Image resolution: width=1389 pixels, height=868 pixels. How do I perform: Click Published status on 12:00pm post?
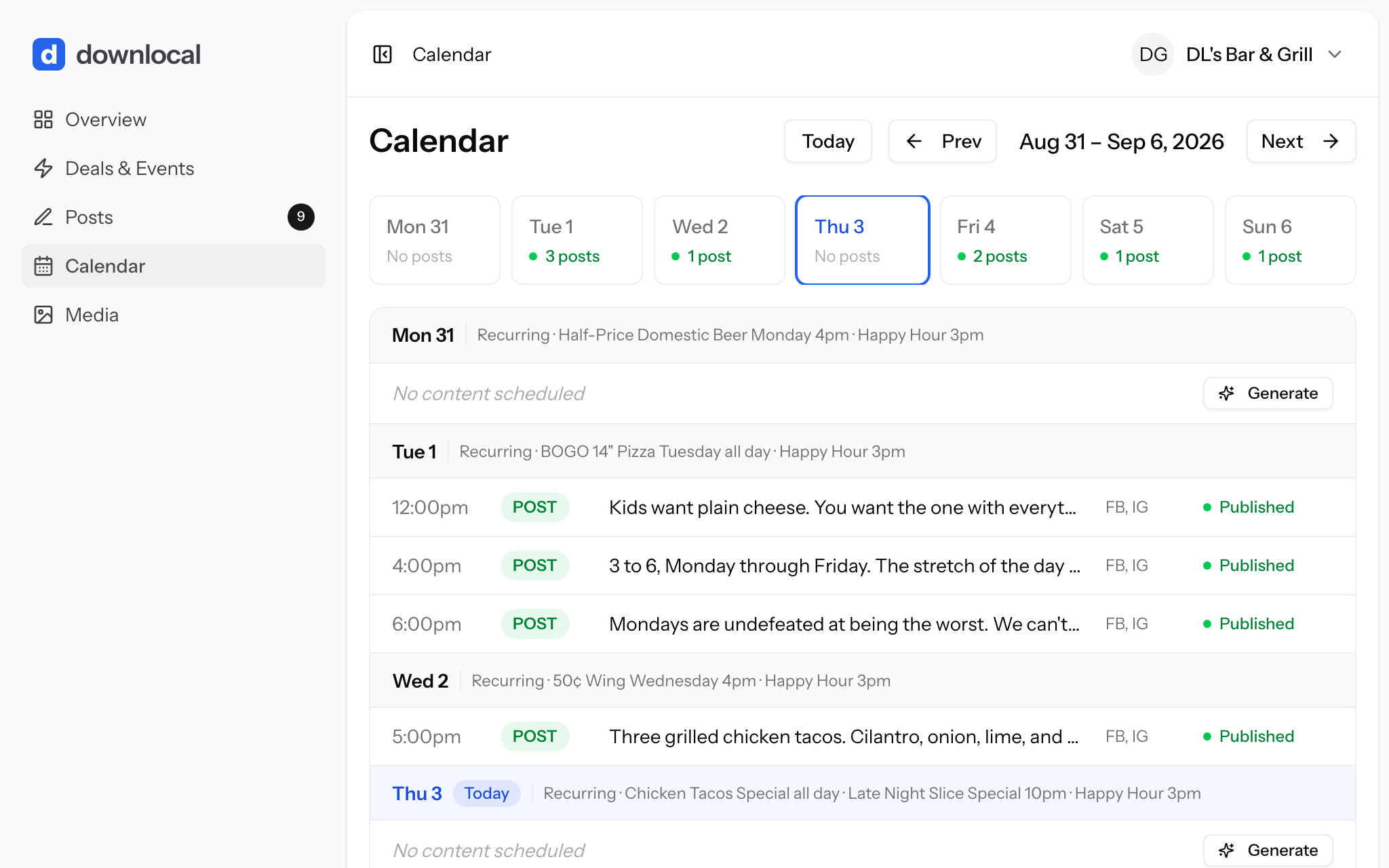tap(1249, 507)
